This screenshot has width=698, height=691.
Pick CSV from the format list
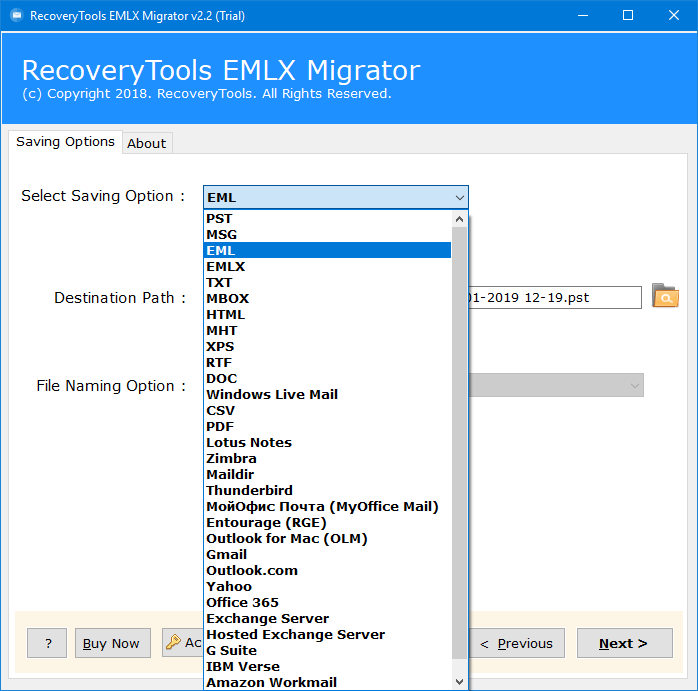[x=327, y=411]
